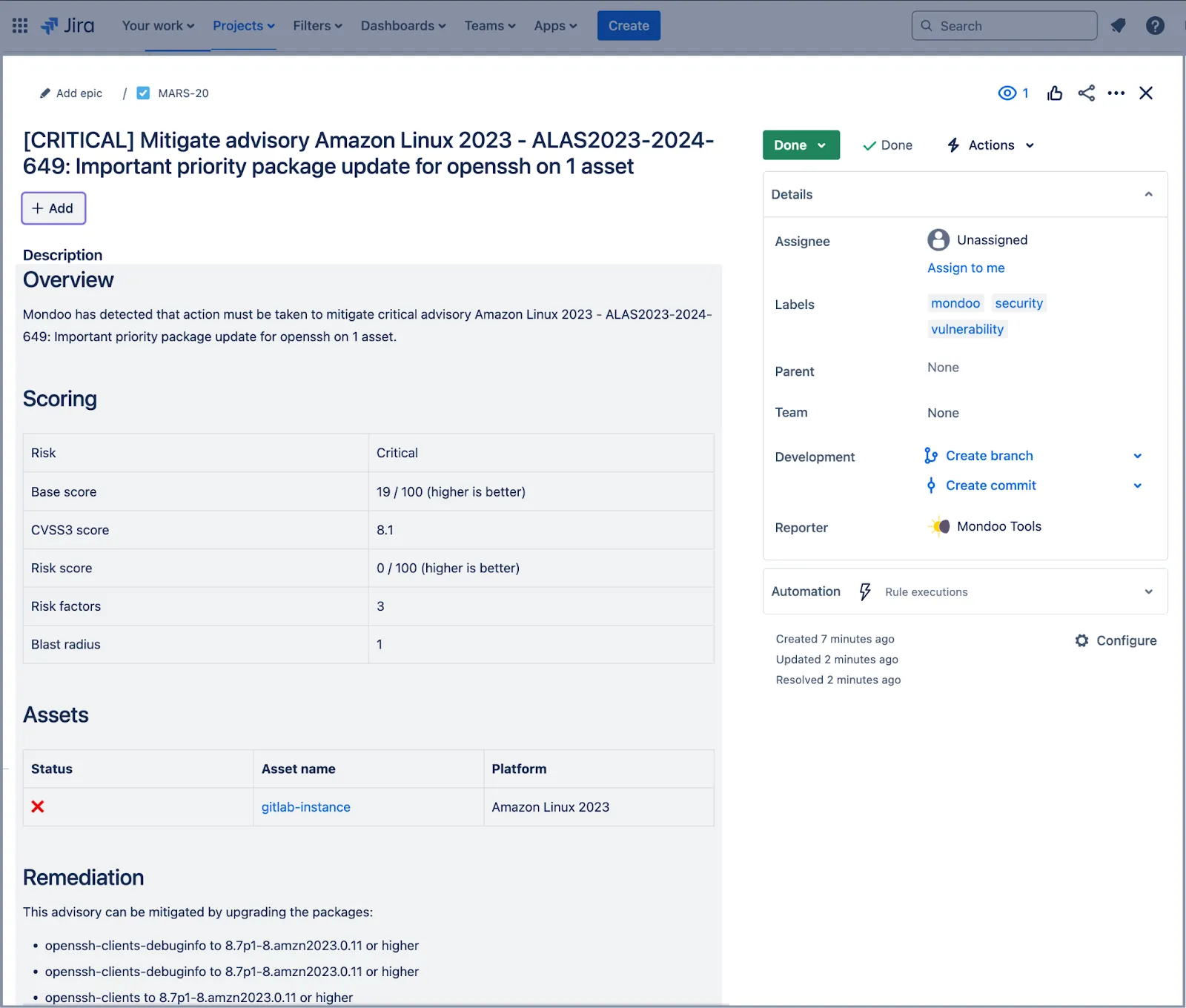This screenshot has width=1186, height=1008.
Task: Click the Mondoo Tools reporter avatar
Action: coord(939,526)
